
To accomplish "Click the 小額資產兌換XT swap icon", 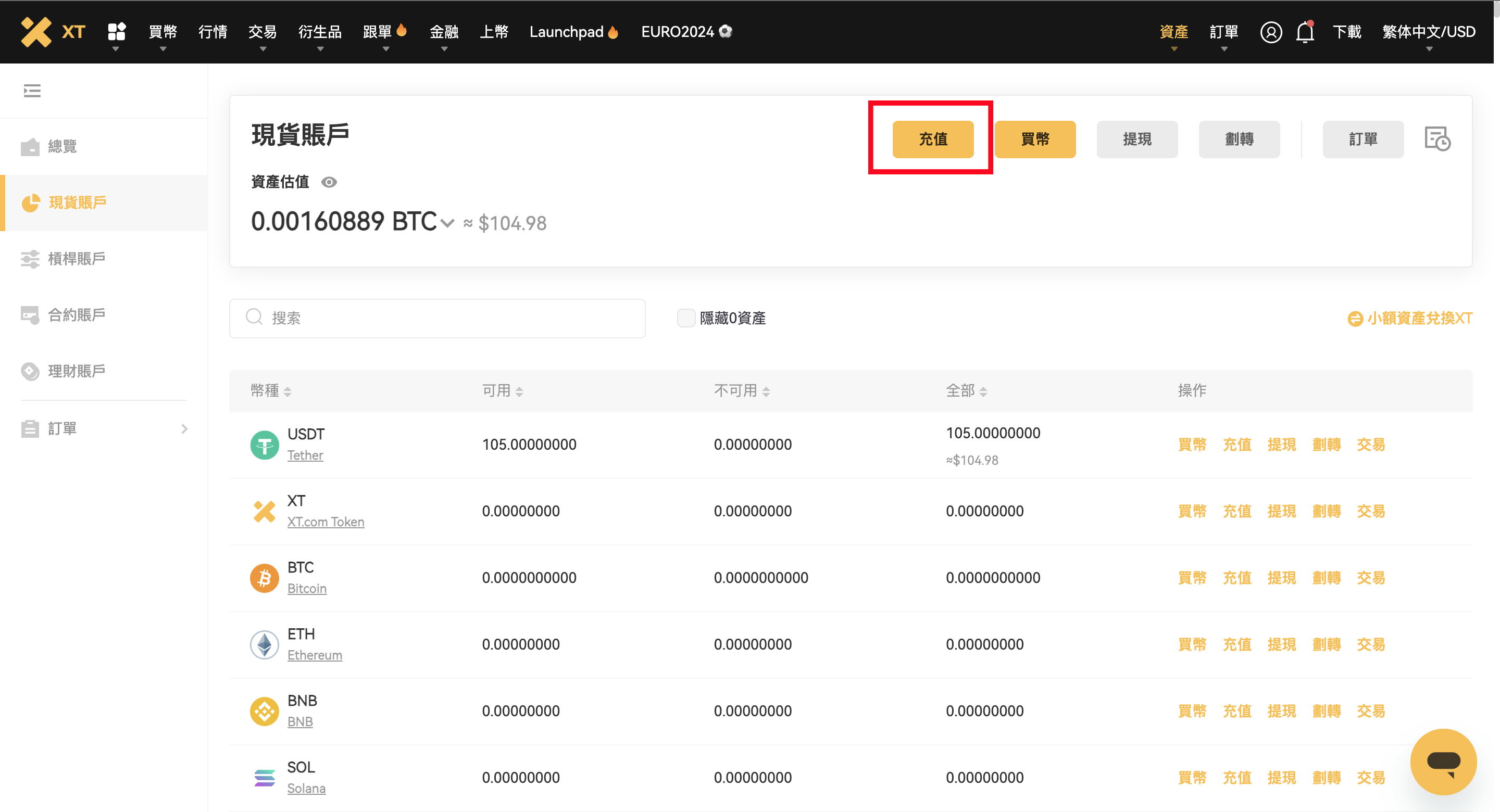I will click(1355, 319).
